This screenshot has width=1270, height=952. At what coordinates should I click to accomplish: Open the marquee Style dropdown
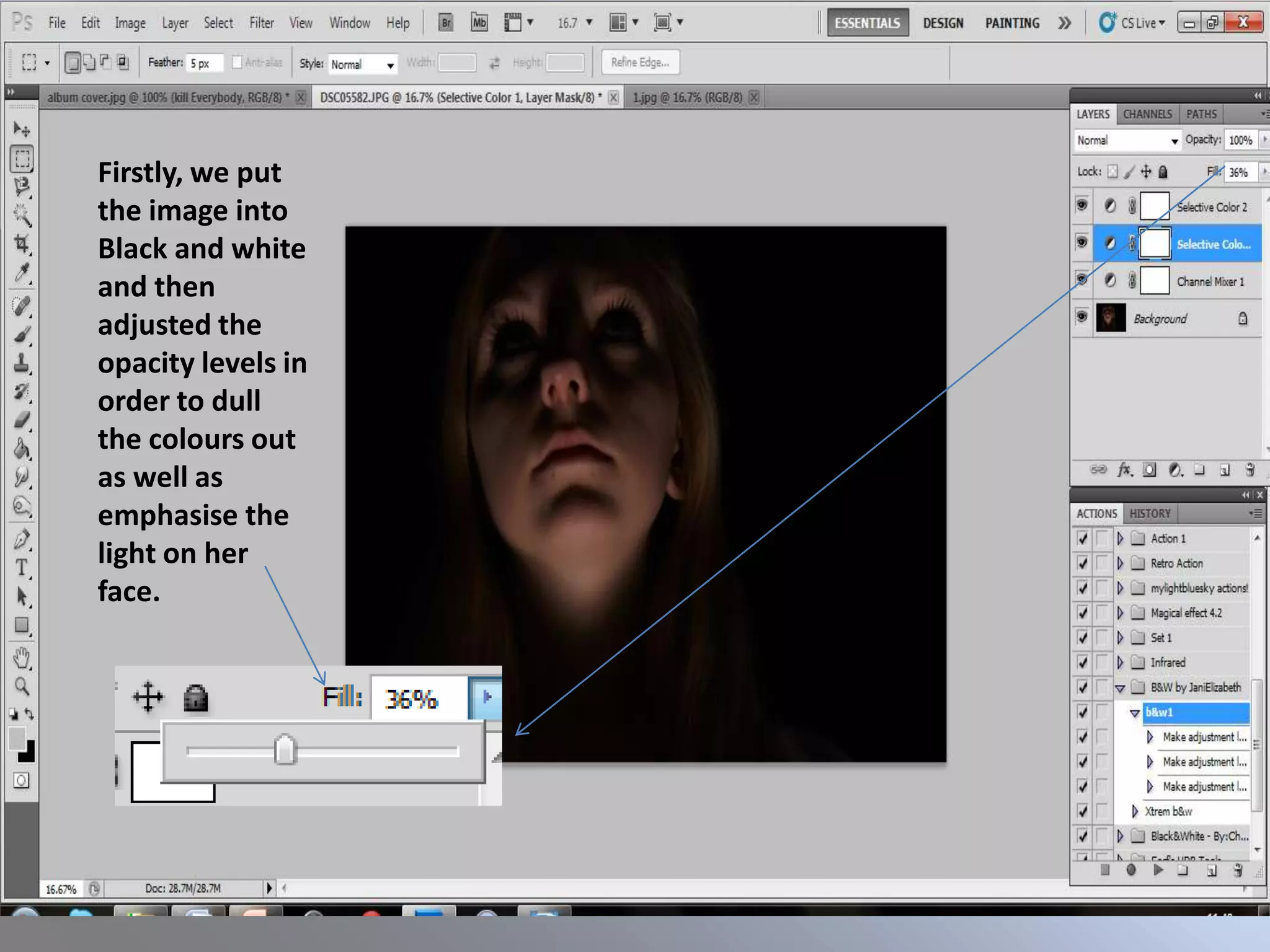point(362,64)
